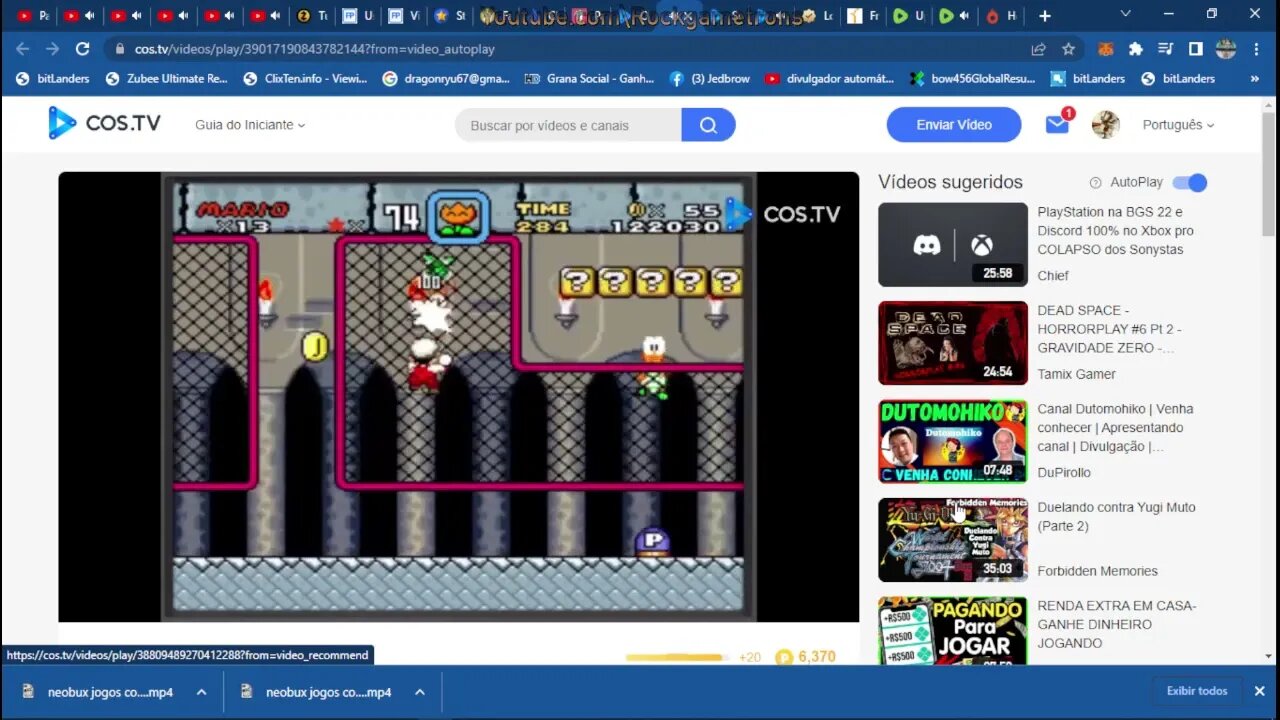The image size is (1280, 720).
Task: Click the 6,370 coin balance
Action: 816,657
